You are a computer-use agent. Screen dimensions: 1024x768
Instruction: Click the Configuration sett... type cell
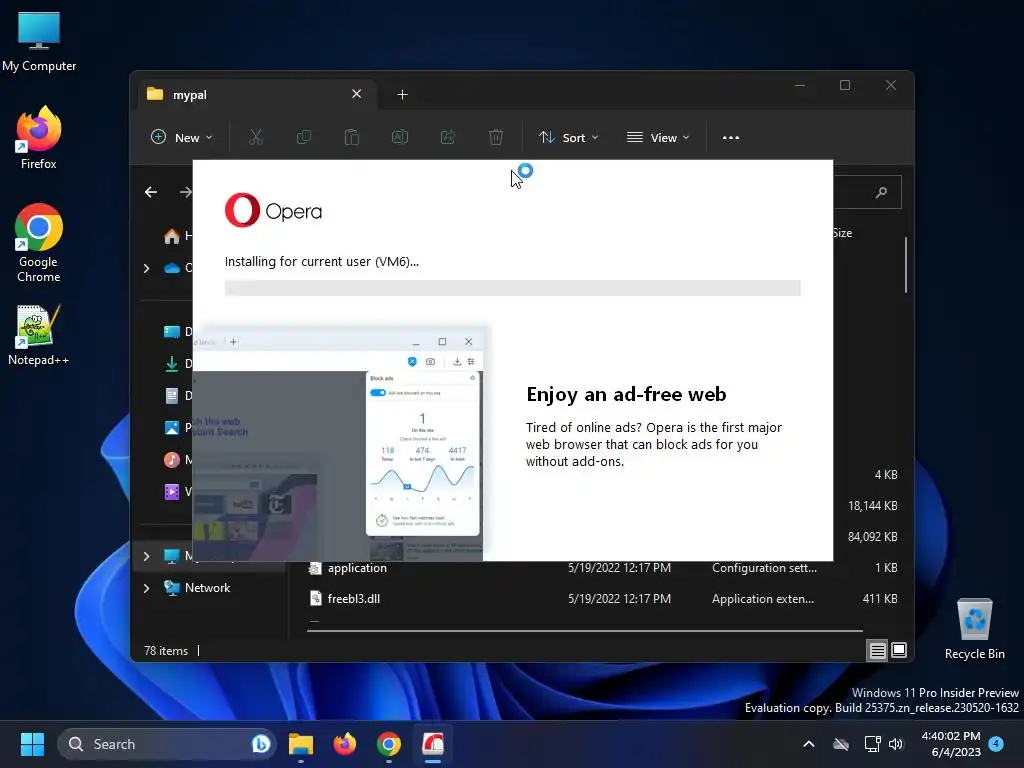coord(764,568)
